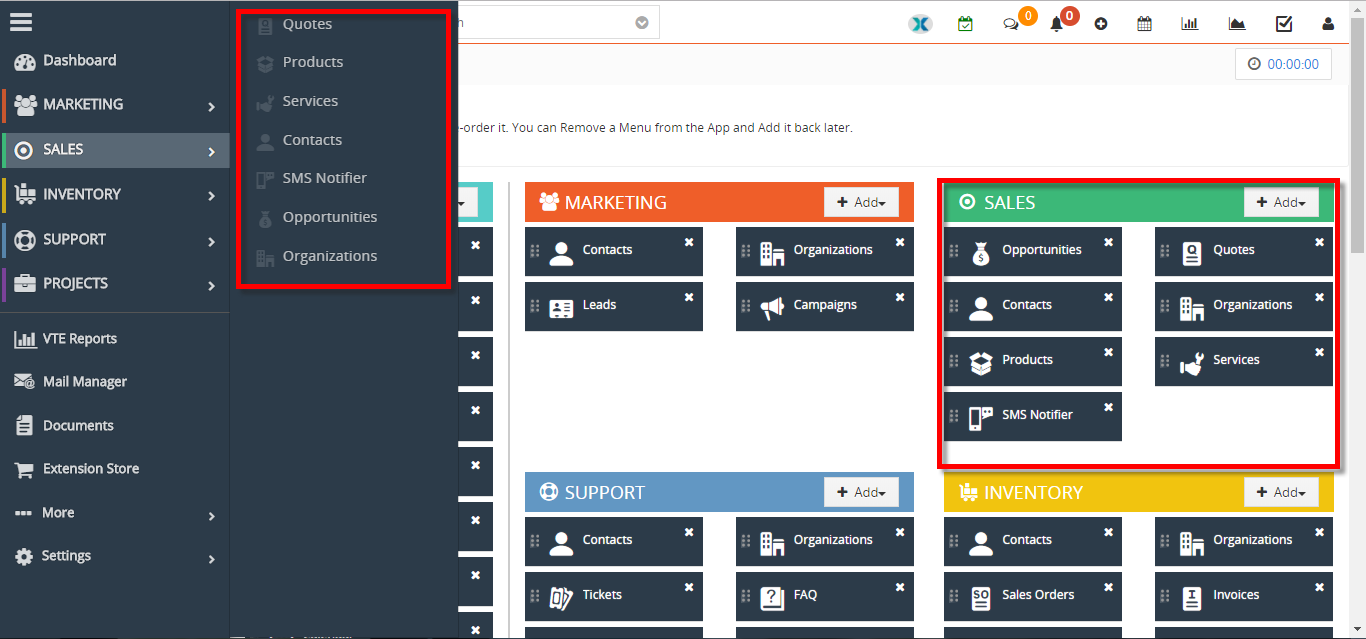
Task: Expand the SUPPORT sidebar menu
Action: tap(115, 240)
